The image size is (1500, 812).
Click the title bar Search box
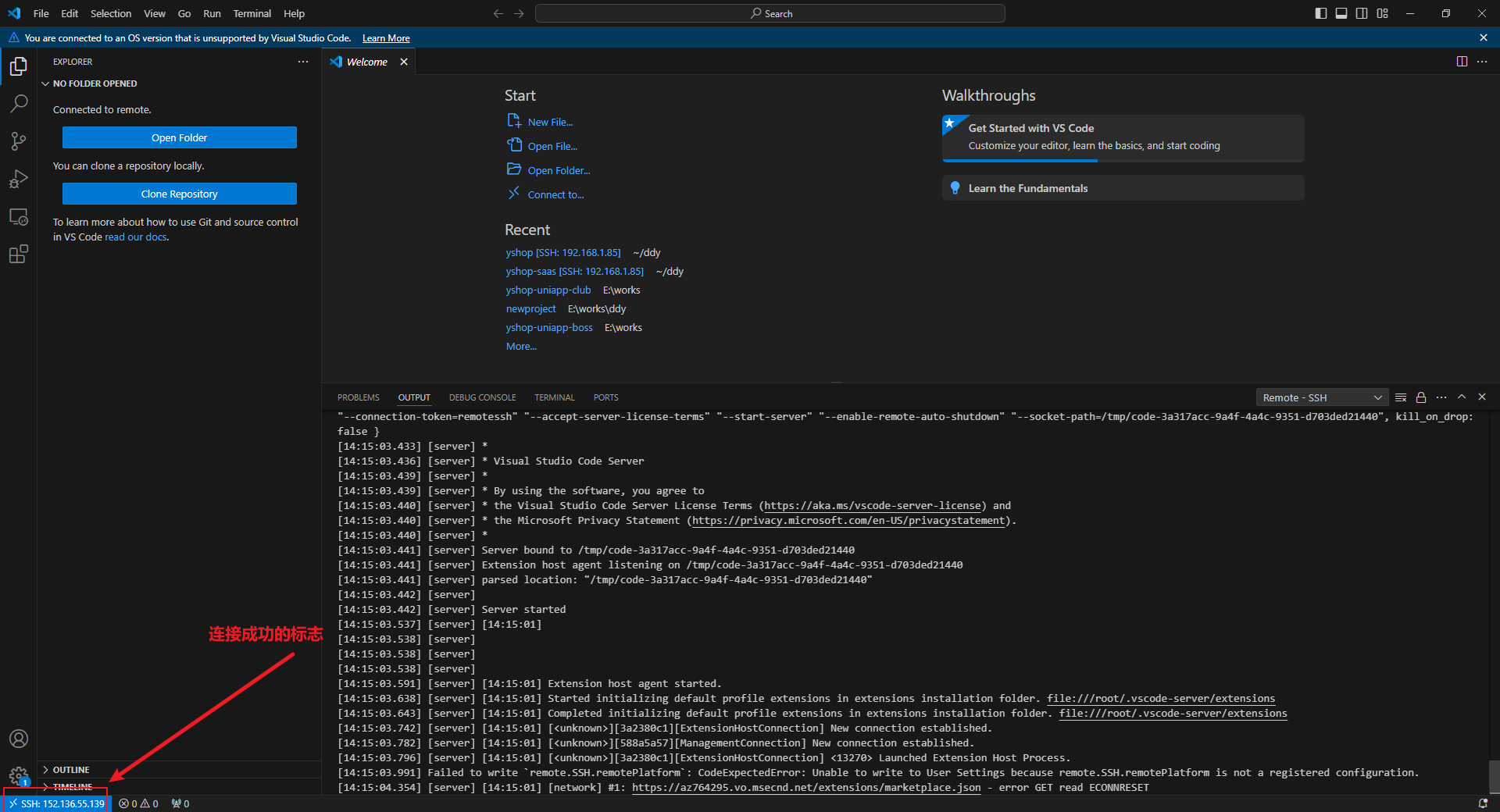click(770, 13)
